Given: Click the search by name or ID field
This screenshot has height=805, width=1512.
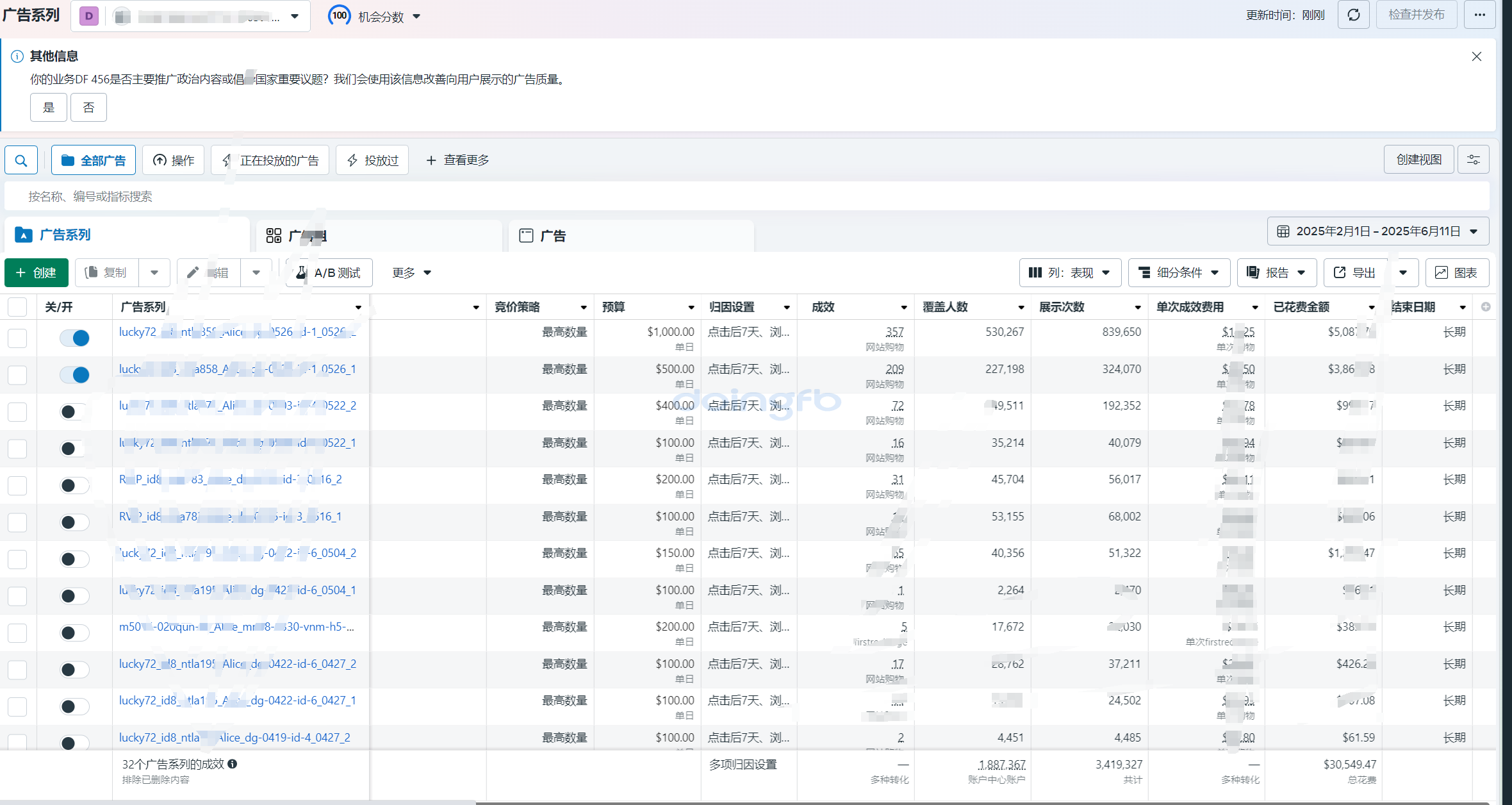Looking at the screenshot, I should click(x=747, y=196).
